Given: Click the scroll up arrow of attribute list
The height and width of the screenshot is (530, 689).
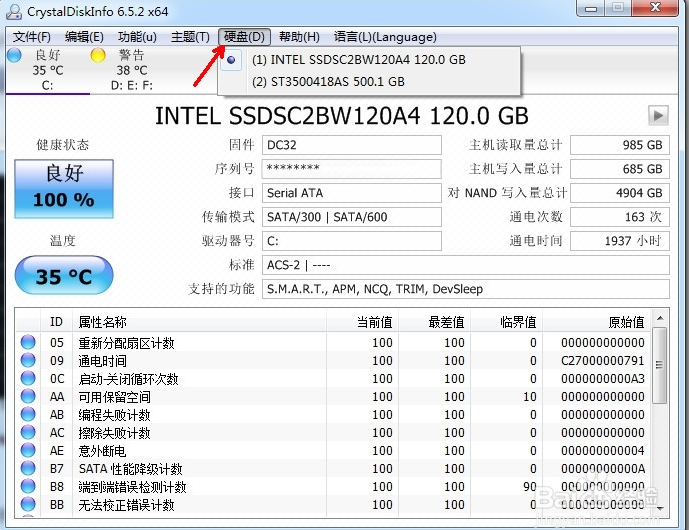Looking at the screenshot, I should click(x=660, y=317).
